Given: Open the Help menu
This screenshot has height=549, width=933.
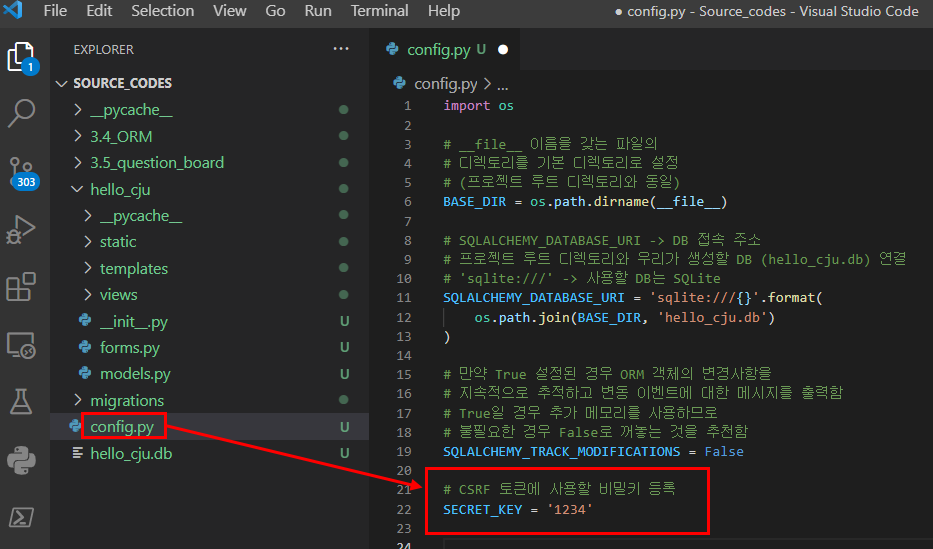Looking at the screenshot, I should [444, 11].
